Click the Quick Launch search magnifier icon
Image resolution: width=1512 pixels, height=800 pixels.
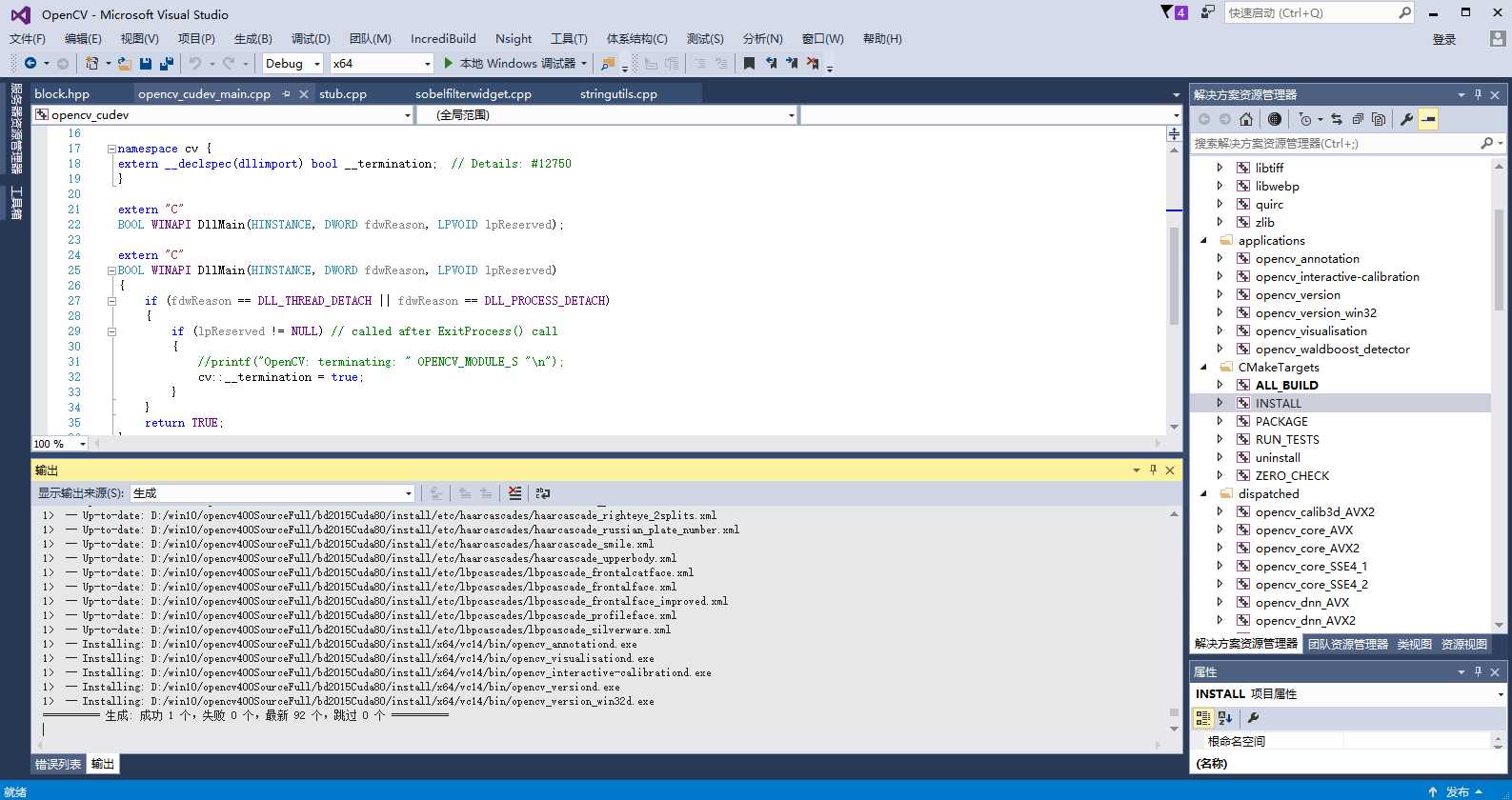(1404, 12)
